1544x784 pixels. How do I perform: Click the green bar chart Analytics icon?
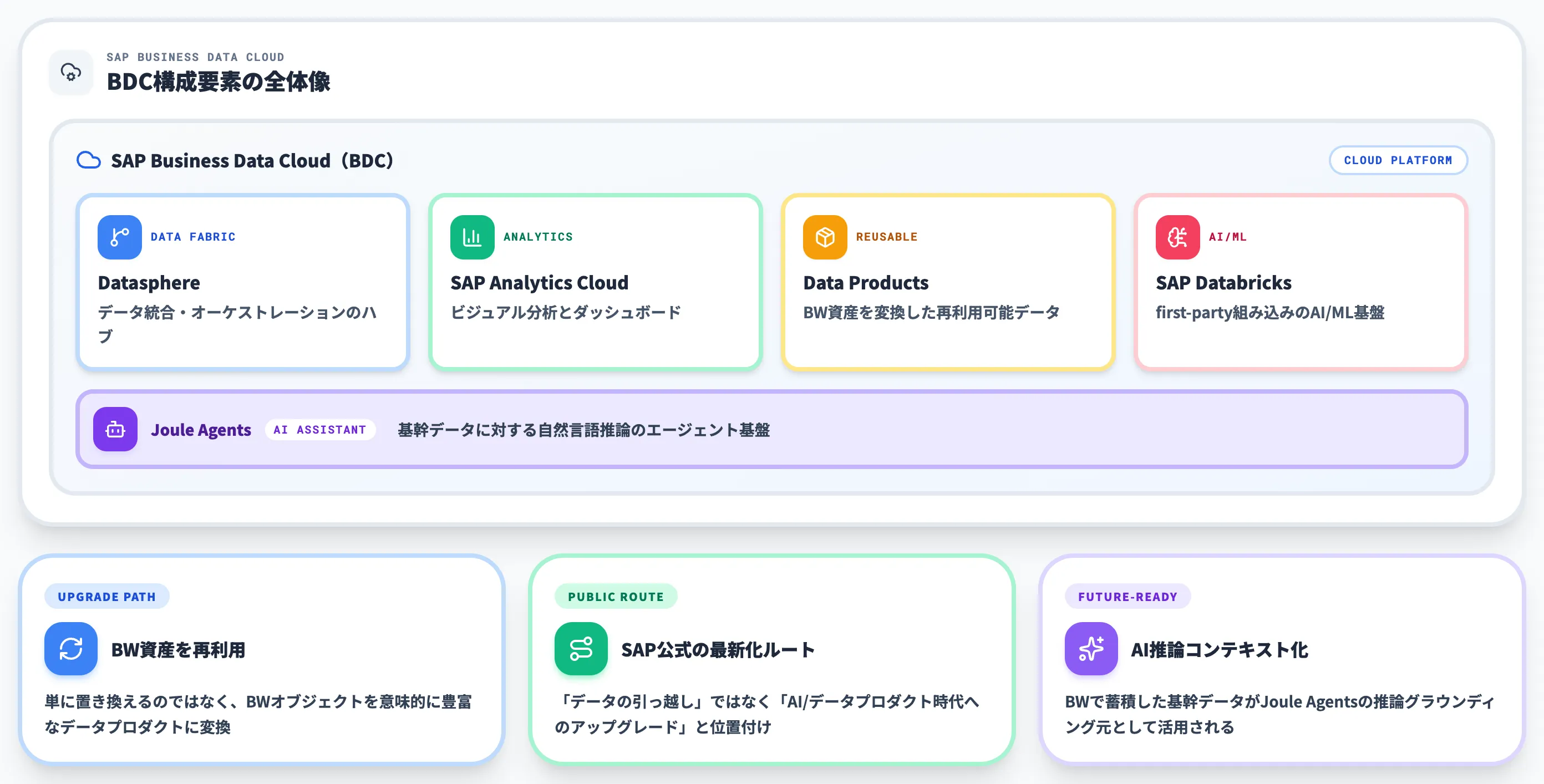(x=472, y=237)
